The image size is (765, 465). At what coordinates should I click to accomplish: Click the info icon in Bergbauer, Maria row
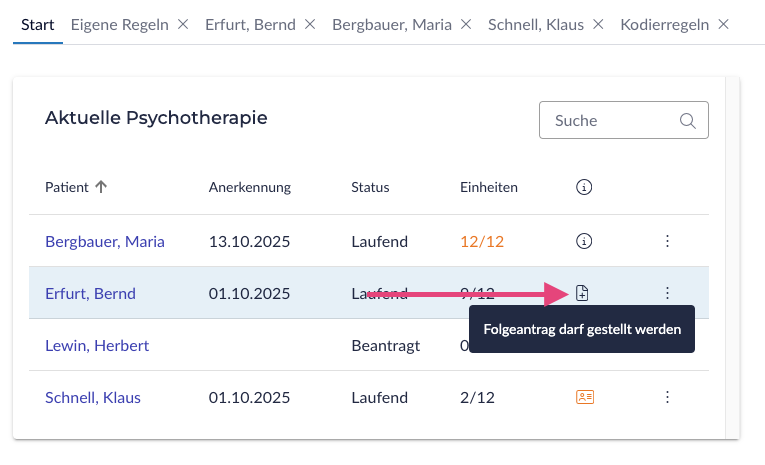pos(585,241)
